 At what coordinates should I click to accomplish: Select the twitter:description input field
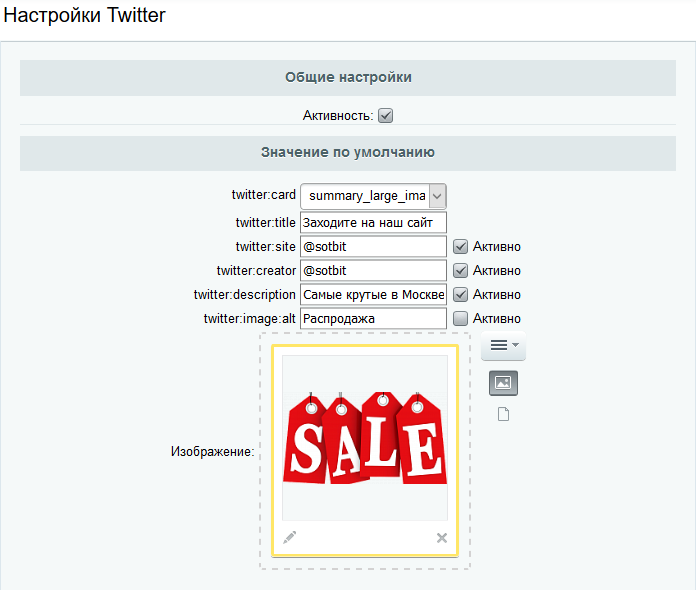373,294
